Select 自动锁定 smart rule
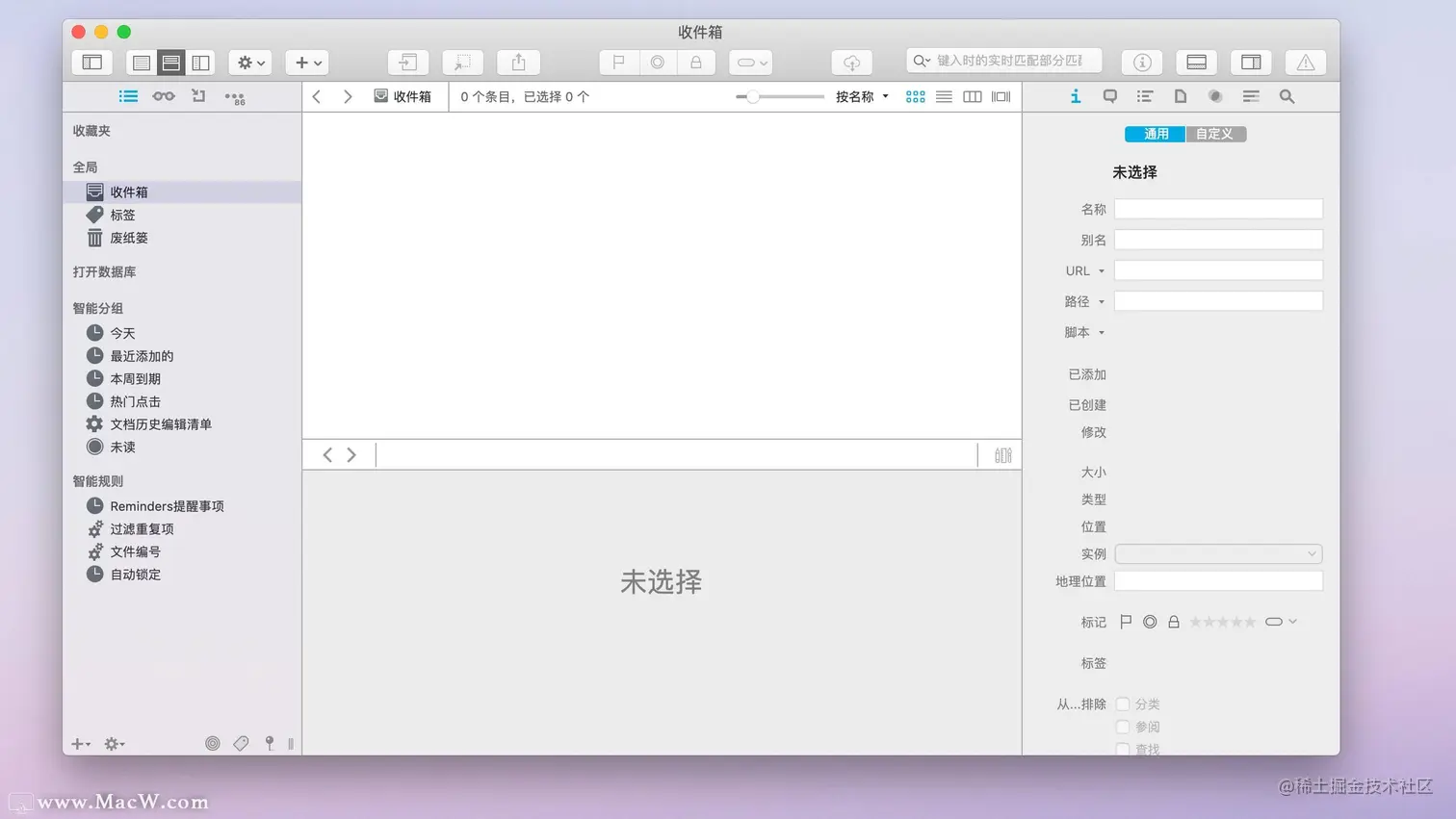Viewport: 1456px width, 819px height. 182,575
